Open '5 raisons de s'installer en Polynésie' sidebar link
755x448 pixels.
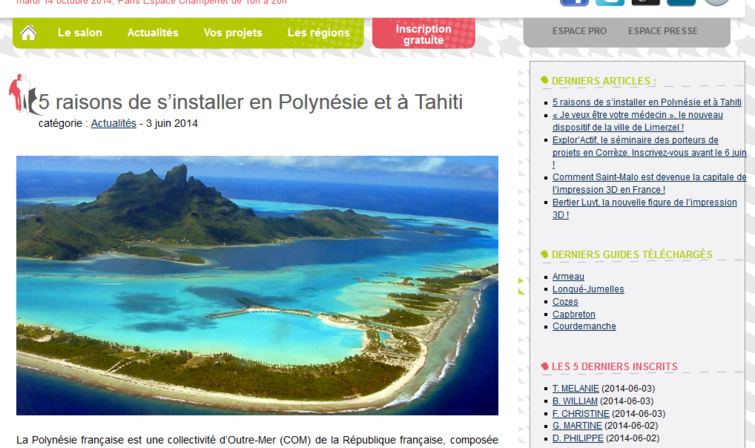pos(647,102)
